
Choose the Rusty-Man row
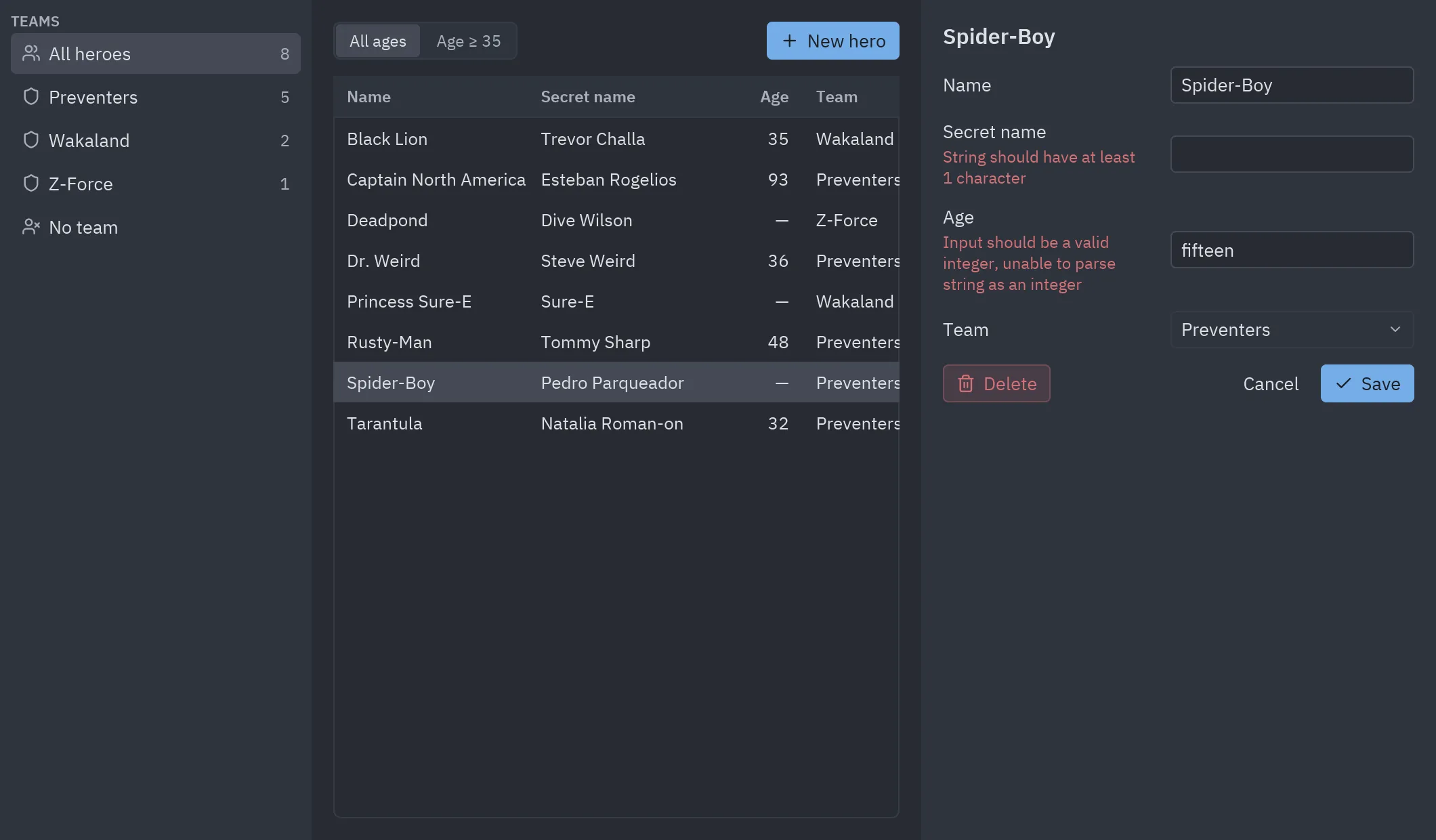(616, 341)
